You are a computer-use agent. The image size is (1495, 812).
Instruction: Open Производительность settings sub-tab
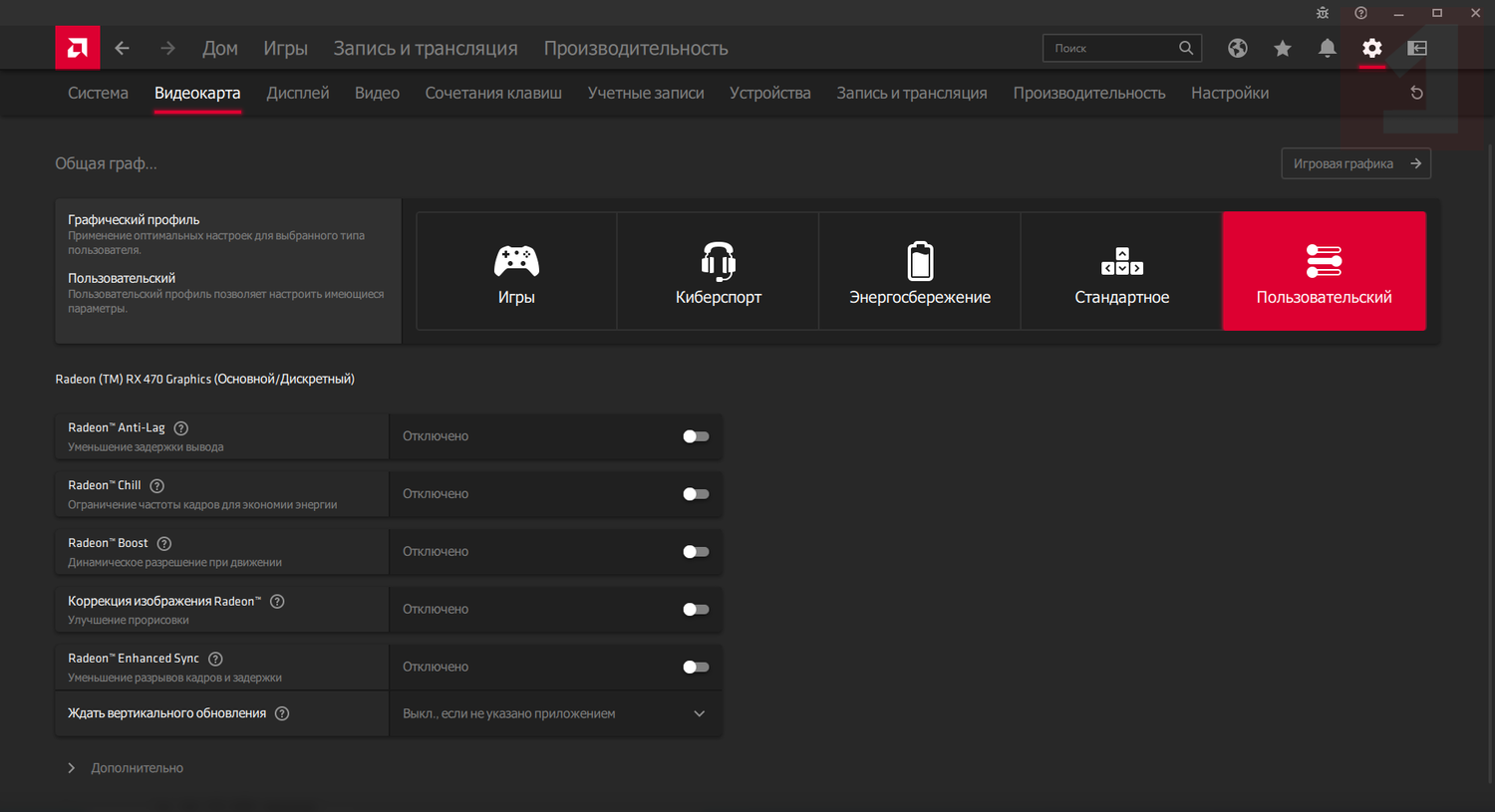tap(1089, 93)
